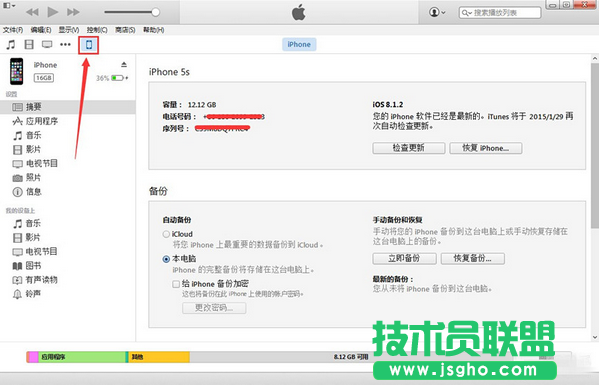Click the 检查更新 button
600x386 pixels.
click(x=409, y=148)
